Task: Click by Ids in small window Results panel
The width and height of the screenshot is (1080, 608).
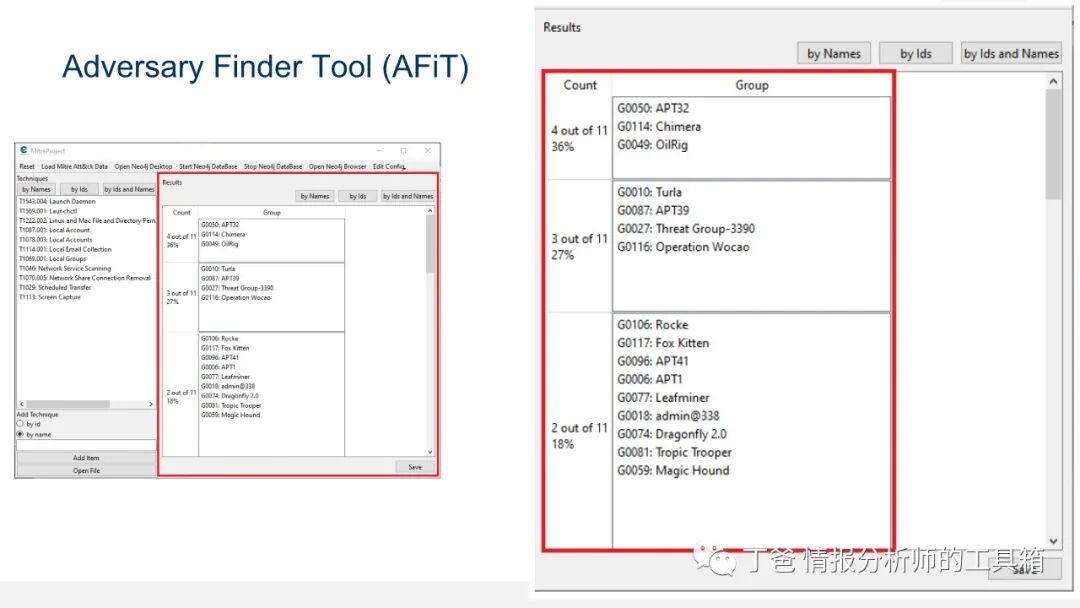Action: pos(357,196)
